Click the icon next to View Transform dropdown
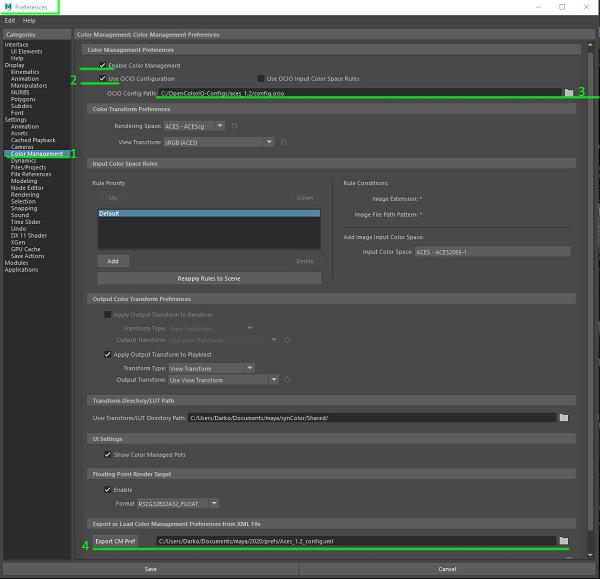600x579 pixels. tap(285, 142)
